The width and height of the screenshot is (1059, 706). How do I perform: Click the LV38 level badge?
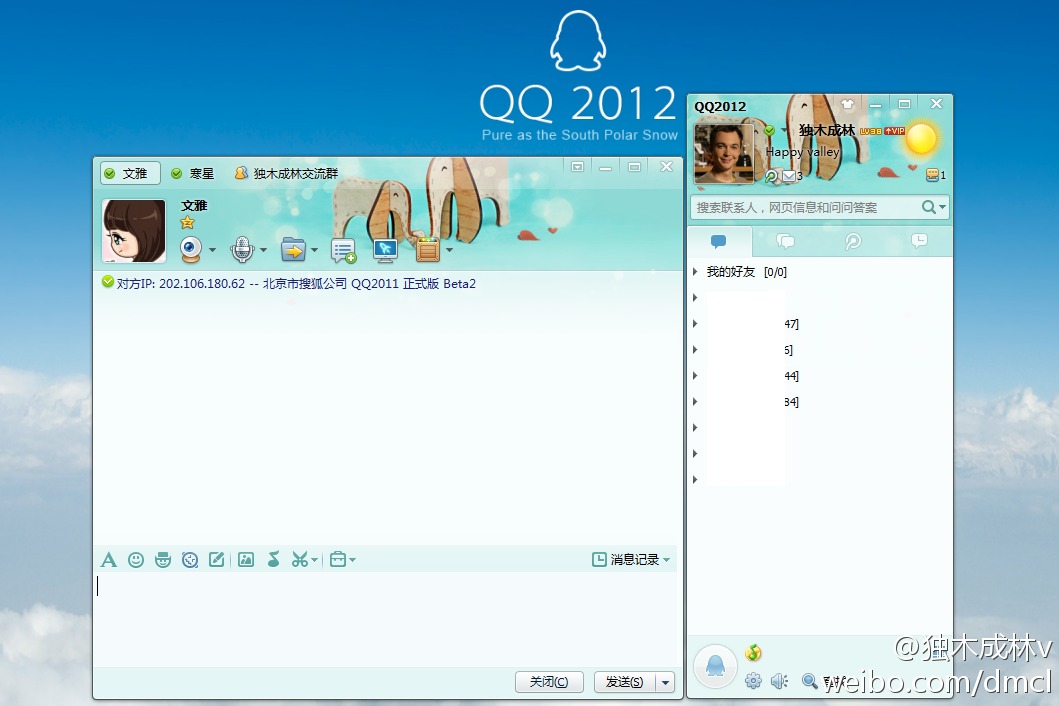(871, 131)
